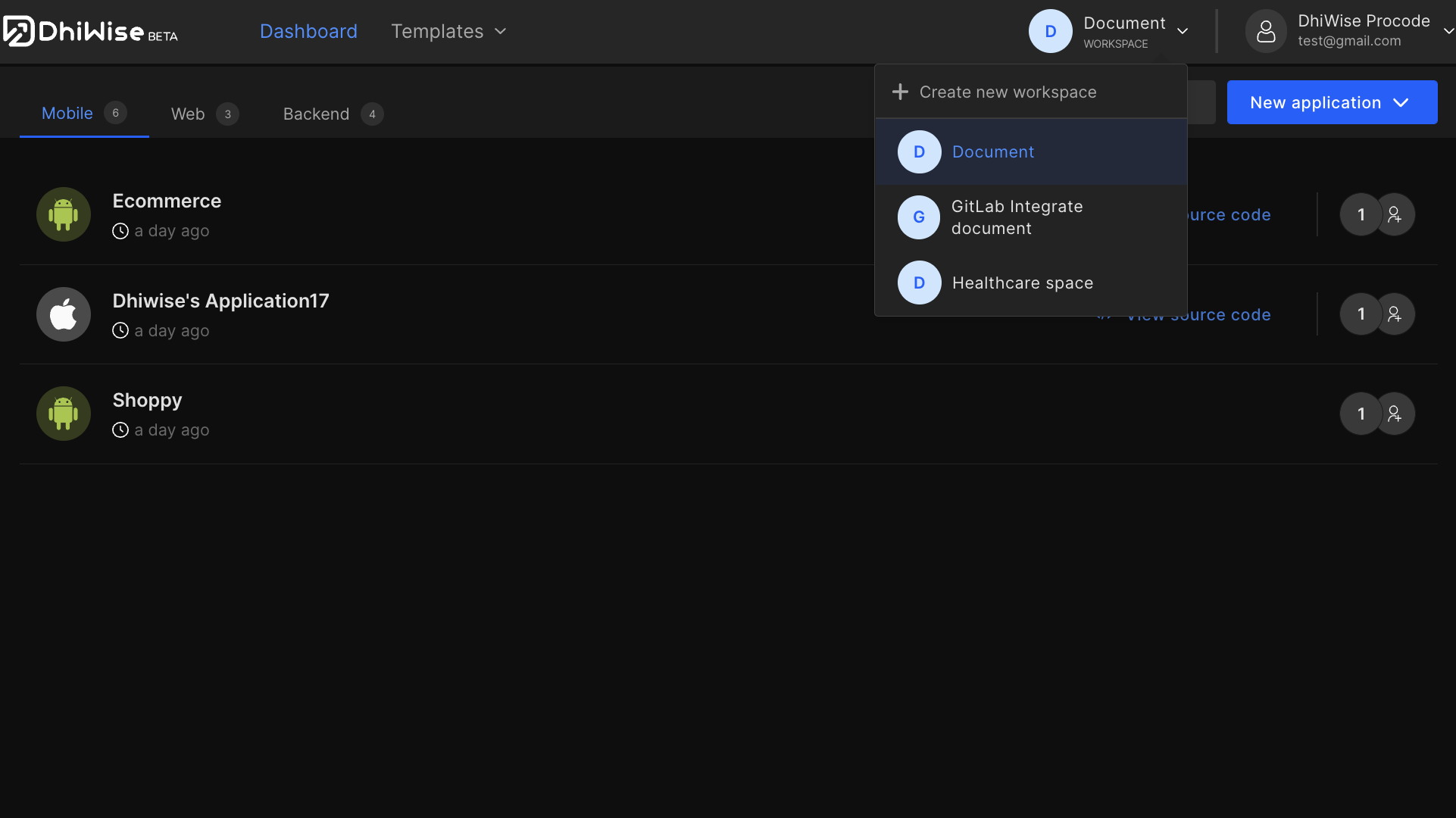Select the Document workspace entry
The width and height of the screenshot is (1456, 818).
(1031, 151)
